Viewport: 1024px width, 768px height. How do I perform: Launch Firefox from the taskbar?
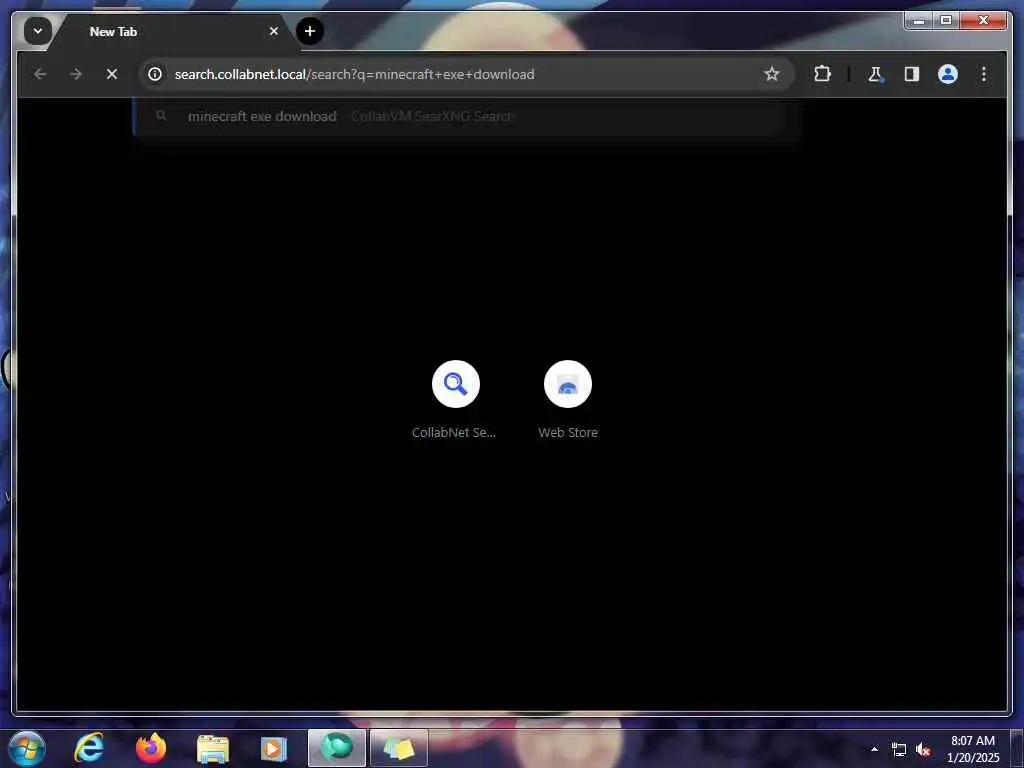click(151, 748)
